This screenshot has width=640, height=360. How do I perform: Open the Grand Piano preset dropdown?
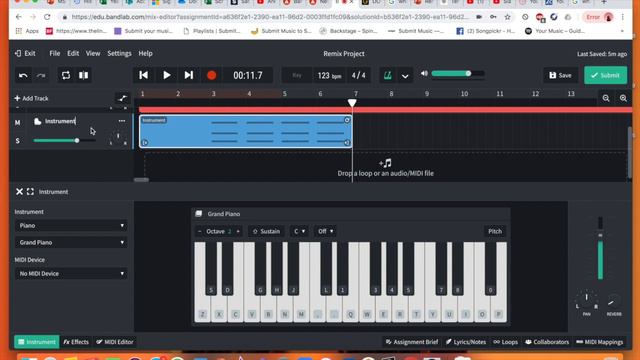[x=71, y=242]
